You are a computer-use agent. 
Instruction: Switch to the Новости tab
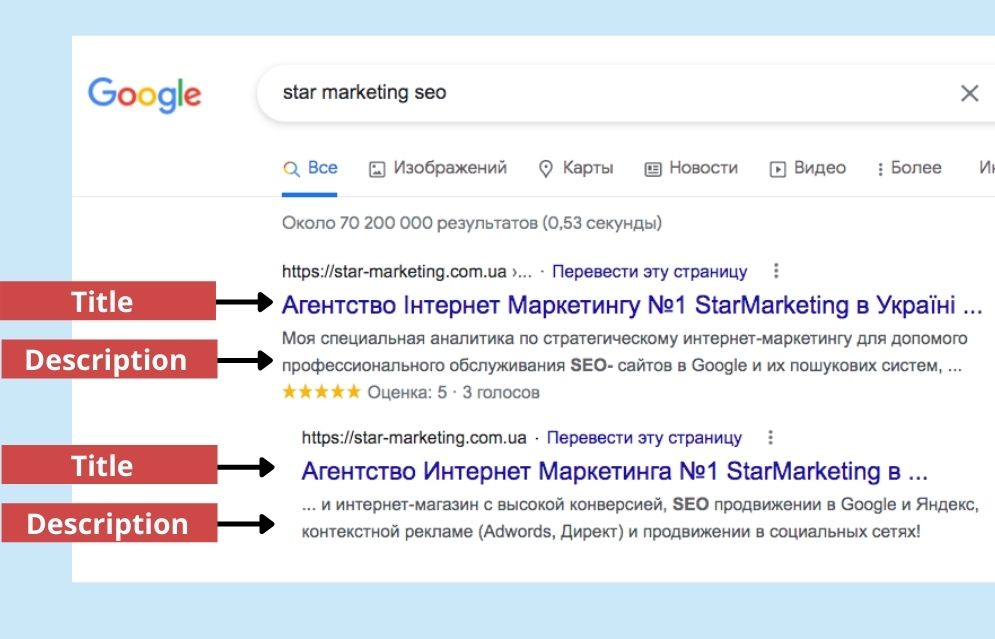[x=703, y=168]
